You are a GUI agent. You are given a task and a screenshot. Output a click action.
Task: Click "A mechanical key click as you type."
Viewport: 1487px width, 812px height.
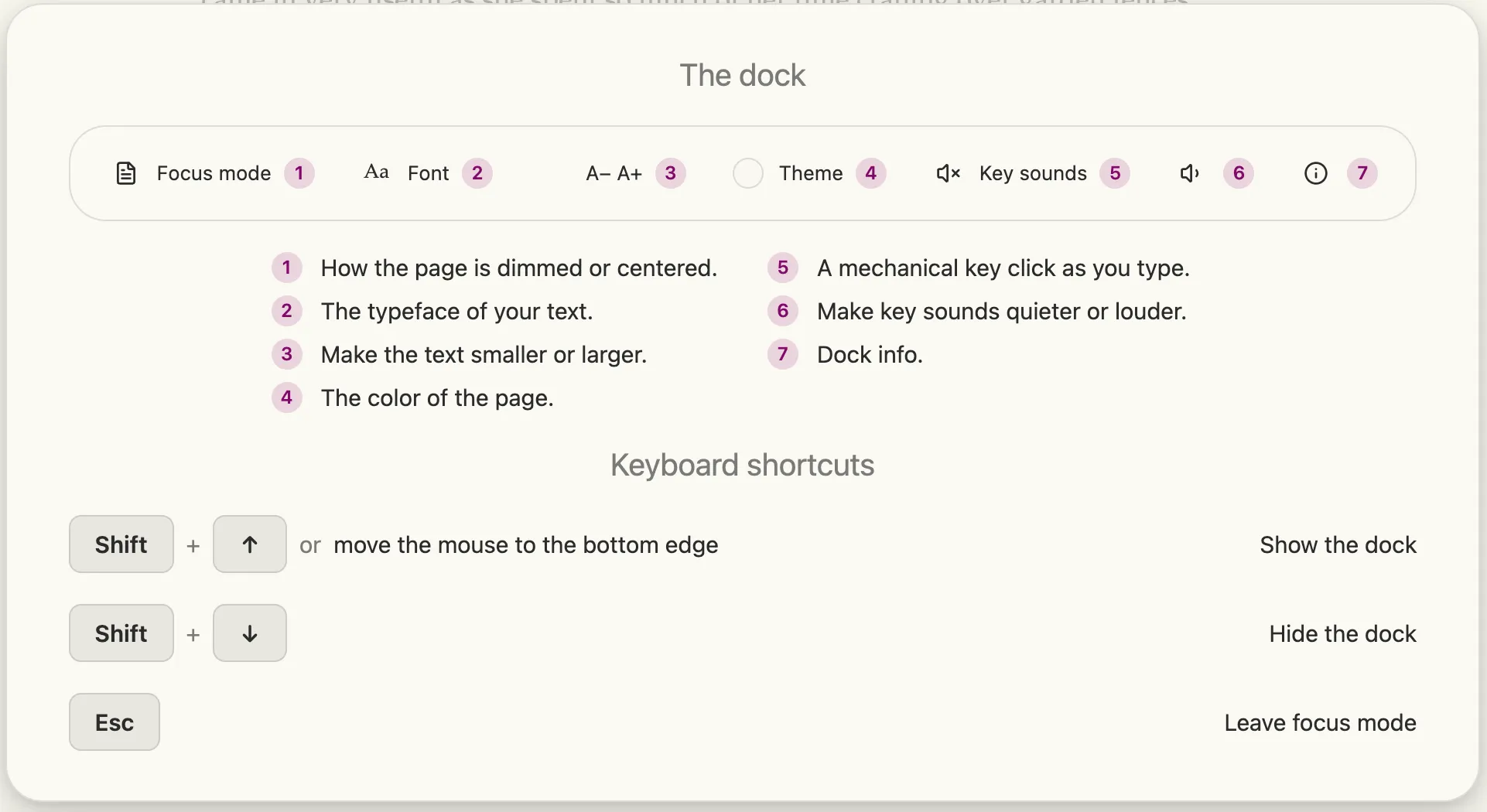coord(1003,268)
